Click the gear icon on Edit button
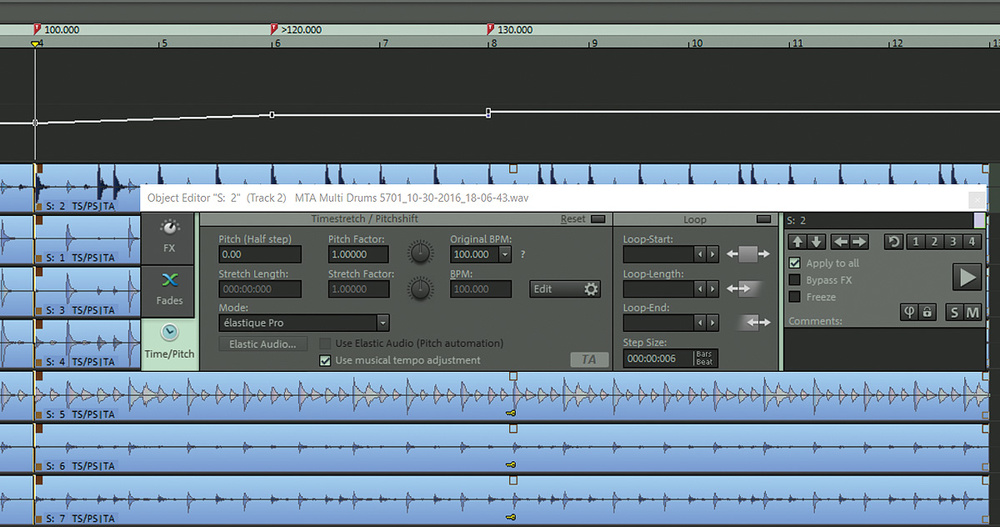Screen dimensions: 1000x527 coord(591,289)
